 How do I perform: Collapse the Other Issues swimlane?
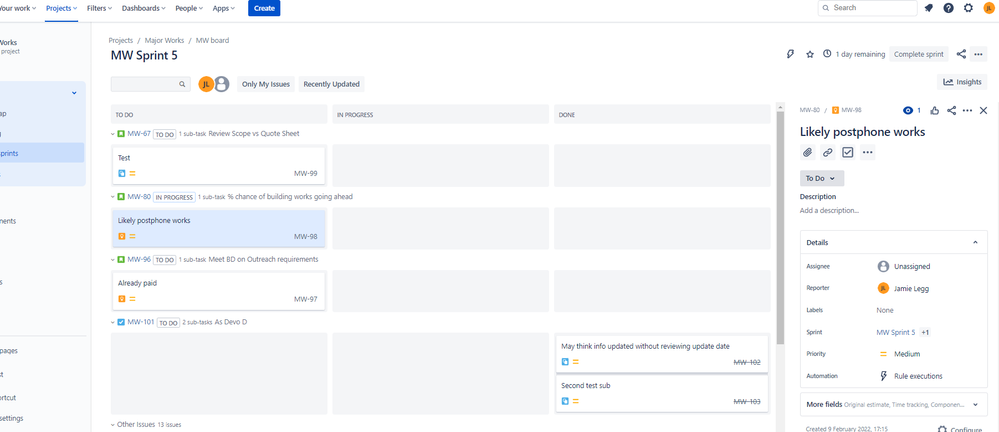point(113,424)
